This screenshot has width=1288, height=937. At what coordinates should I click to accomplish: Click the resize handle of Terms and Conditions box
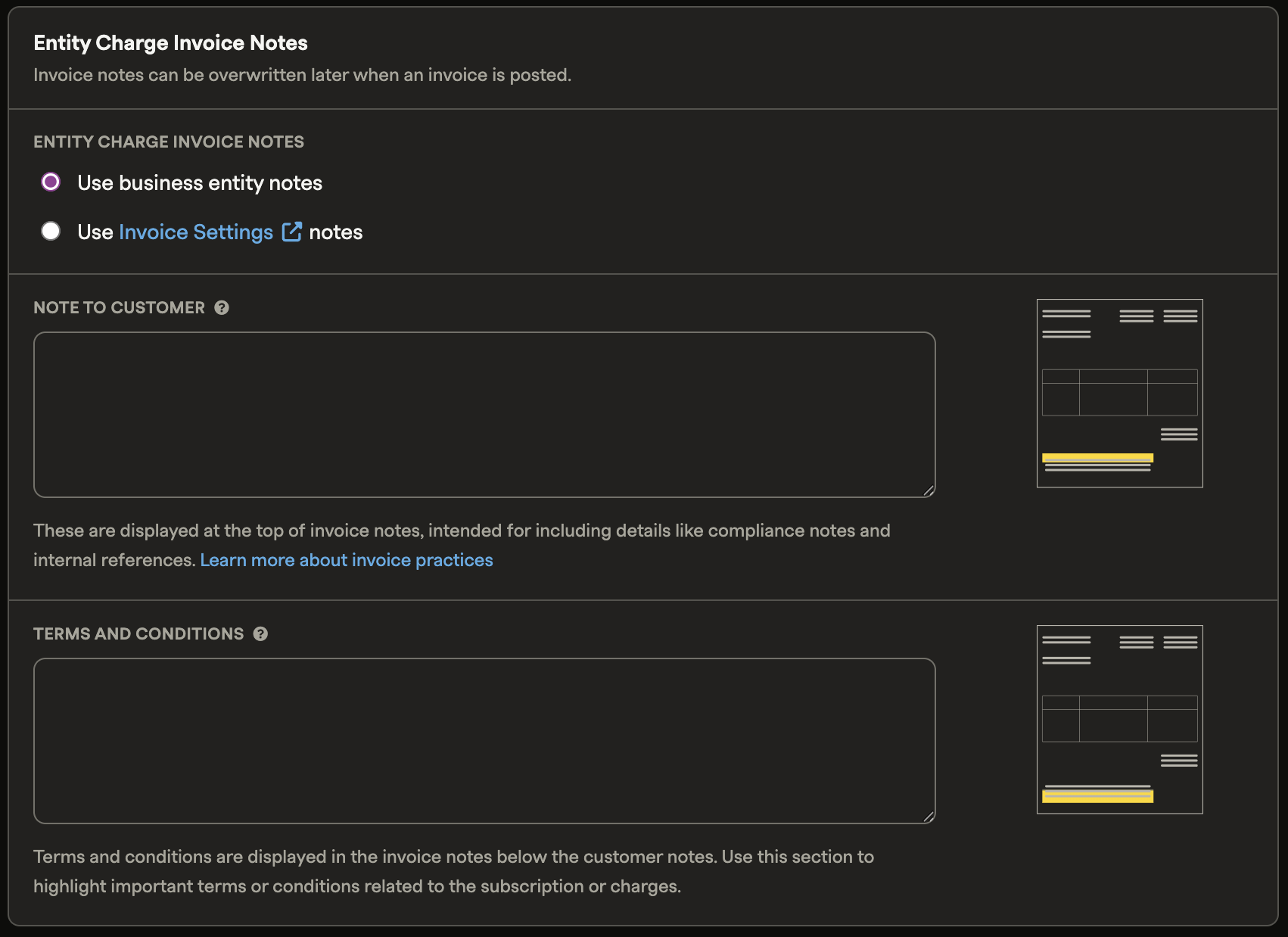point(929,817)
